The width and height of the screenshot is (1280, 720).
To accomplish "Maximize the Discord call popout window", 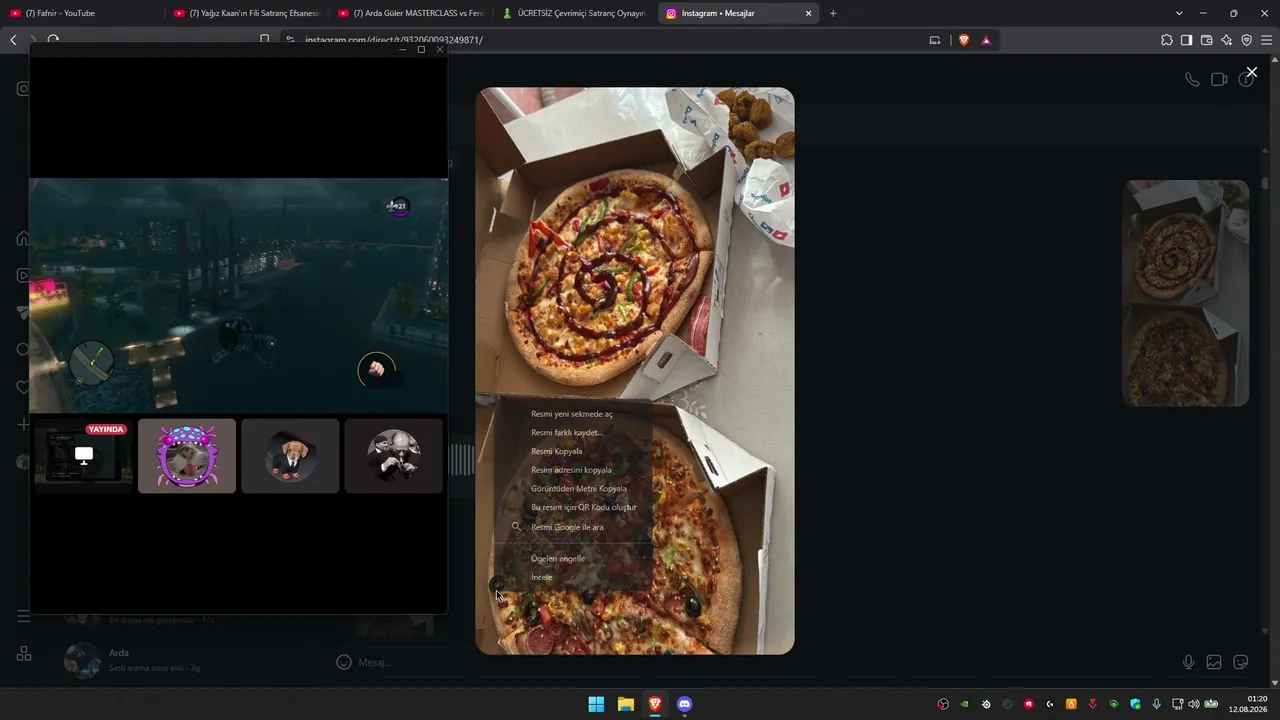I will (421, 49).
